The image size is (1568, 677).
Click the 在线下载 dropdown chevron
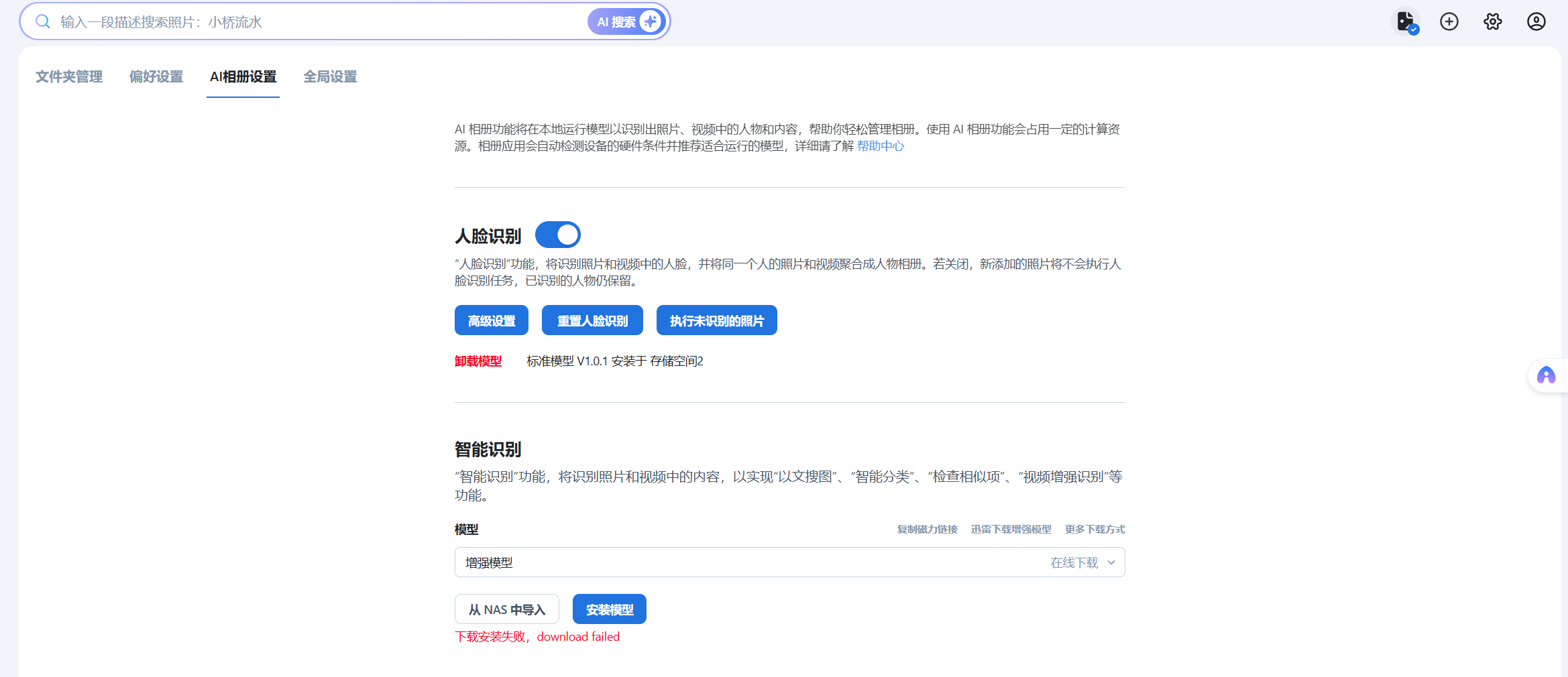pos(1111,562)
